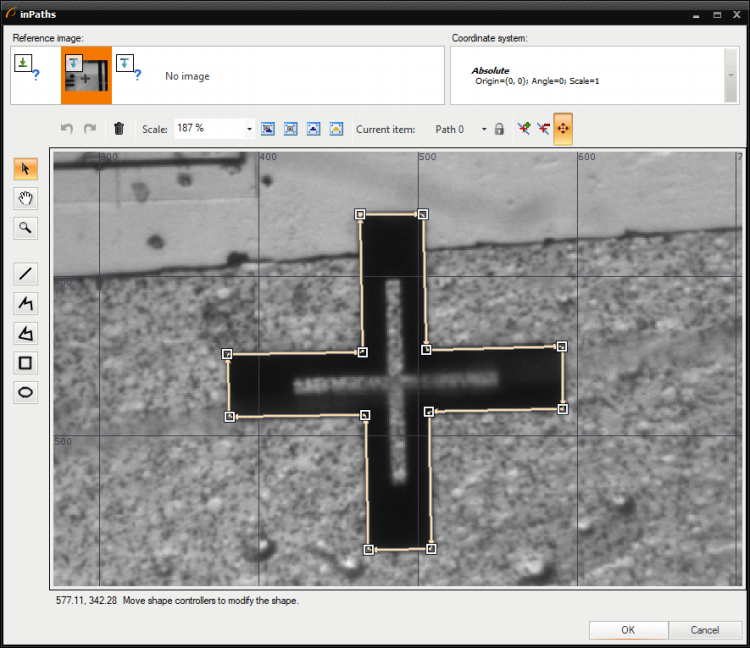Screen dimensions: 750x648
Task: Choose the rectangle shape tool
Action: (26, 363)
